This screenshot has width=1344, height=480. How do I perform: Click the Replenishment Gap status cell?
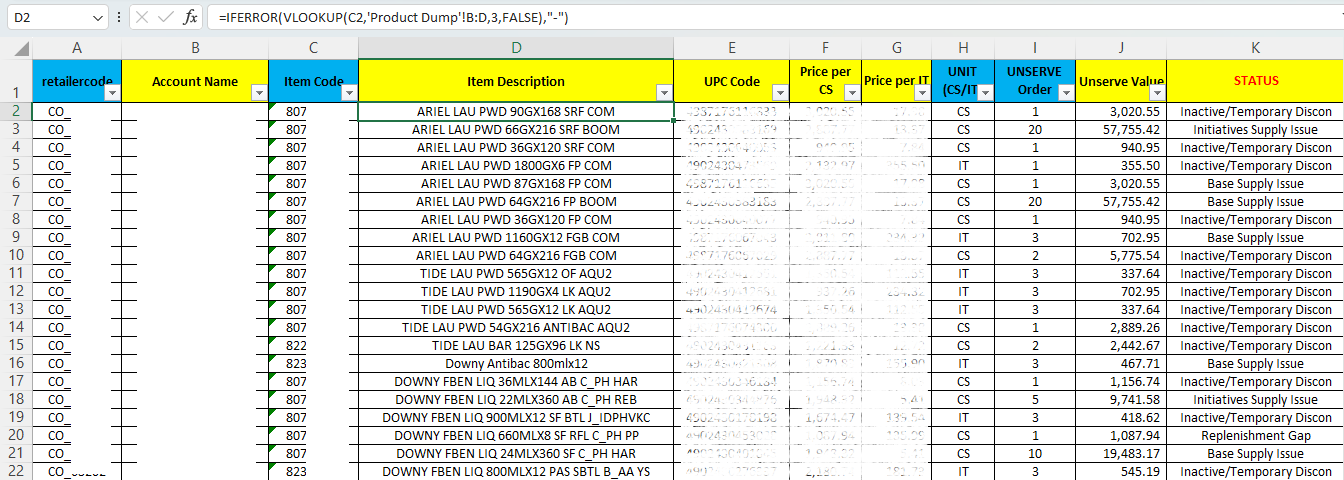point(1255,435)
